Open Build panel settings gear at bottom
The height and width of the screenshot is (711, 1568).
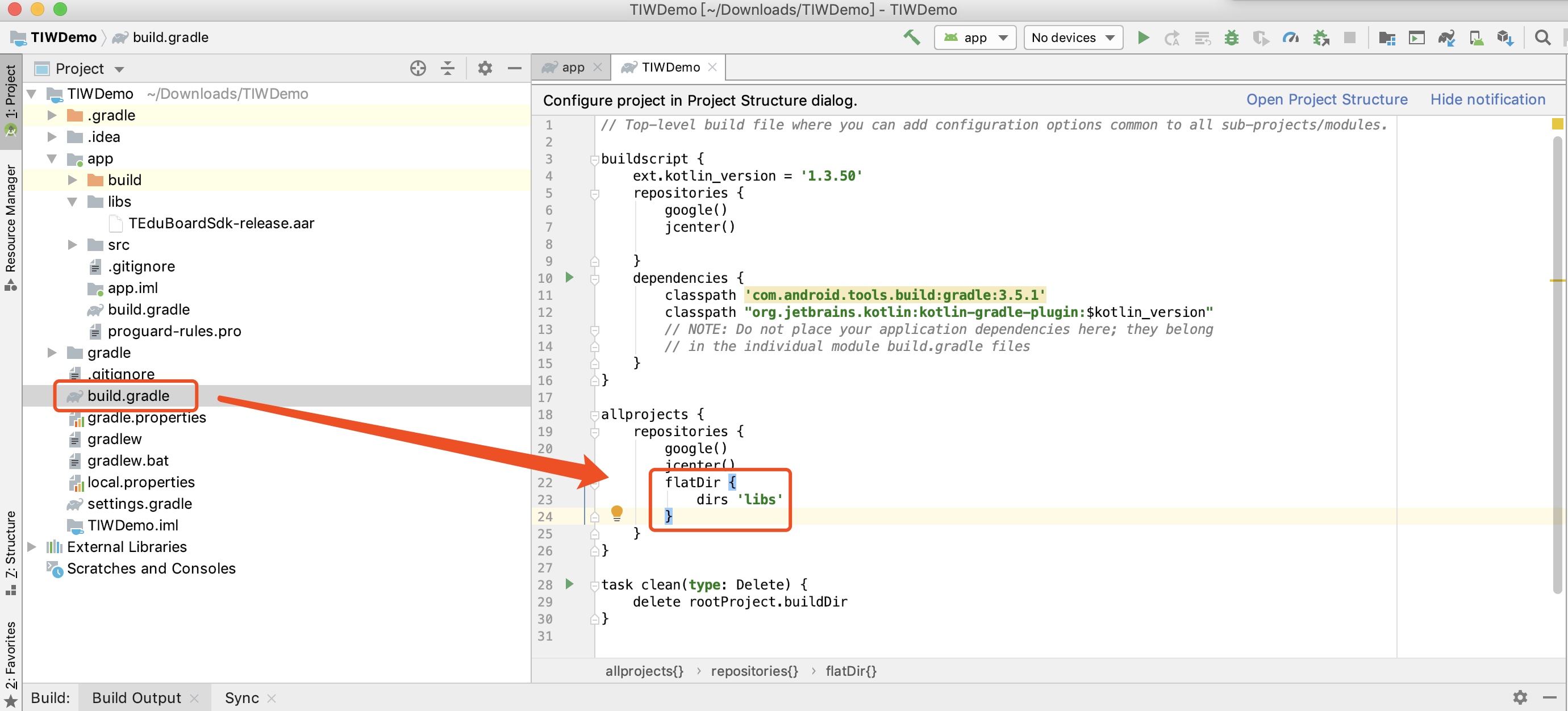(1520, 697)
